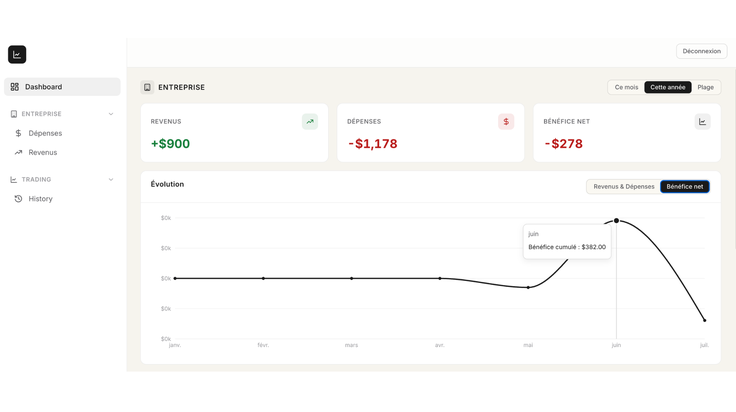Screen dimensions: 736x412
Task: Collapse the ENTREPRISE sidebar section chevron
Action: [111, 114]
